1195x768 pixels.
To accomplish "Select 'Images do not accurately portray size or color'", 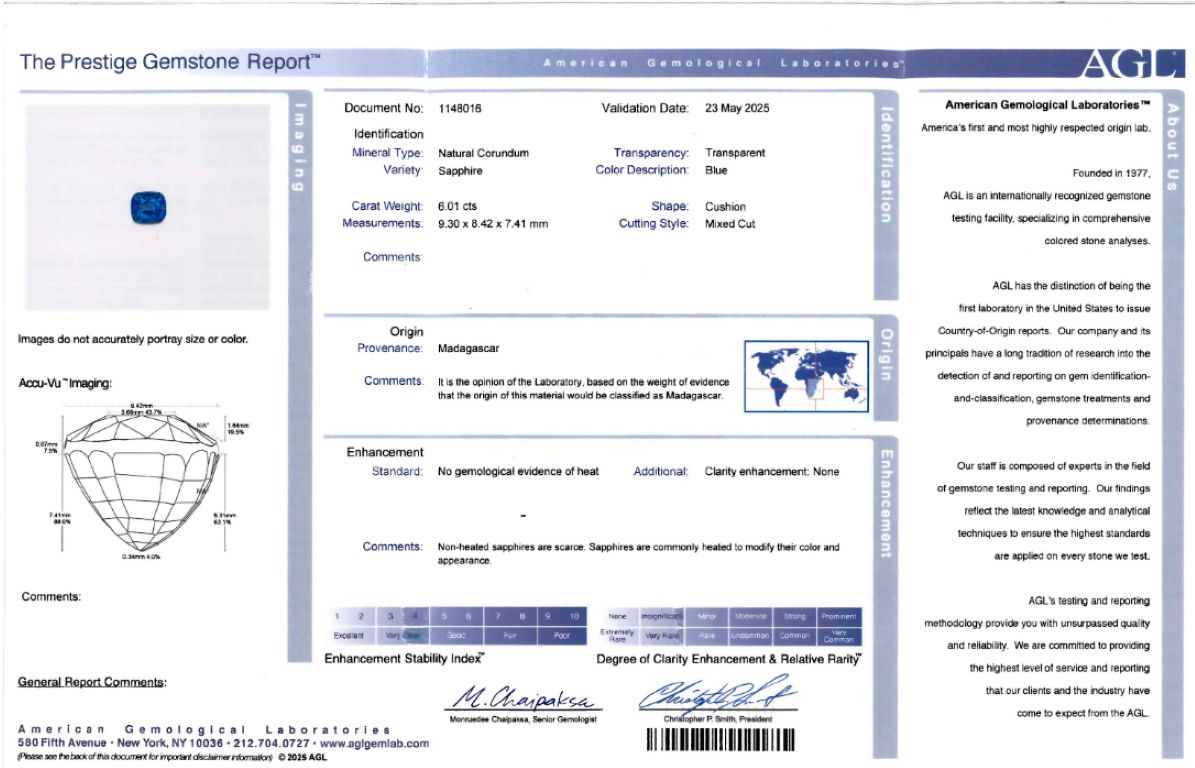I will (x=133, y=339).
